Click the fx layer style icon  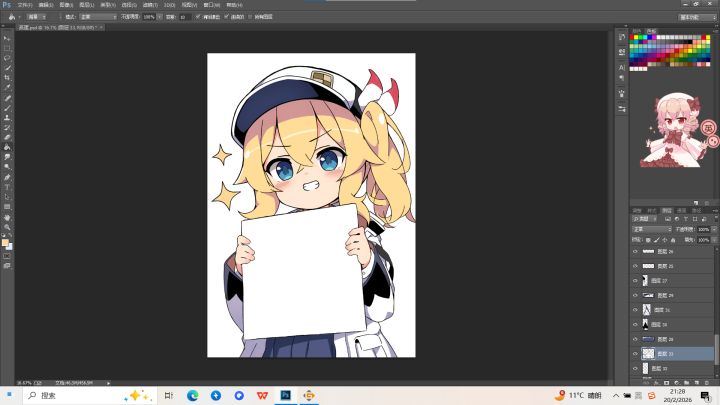656,382
